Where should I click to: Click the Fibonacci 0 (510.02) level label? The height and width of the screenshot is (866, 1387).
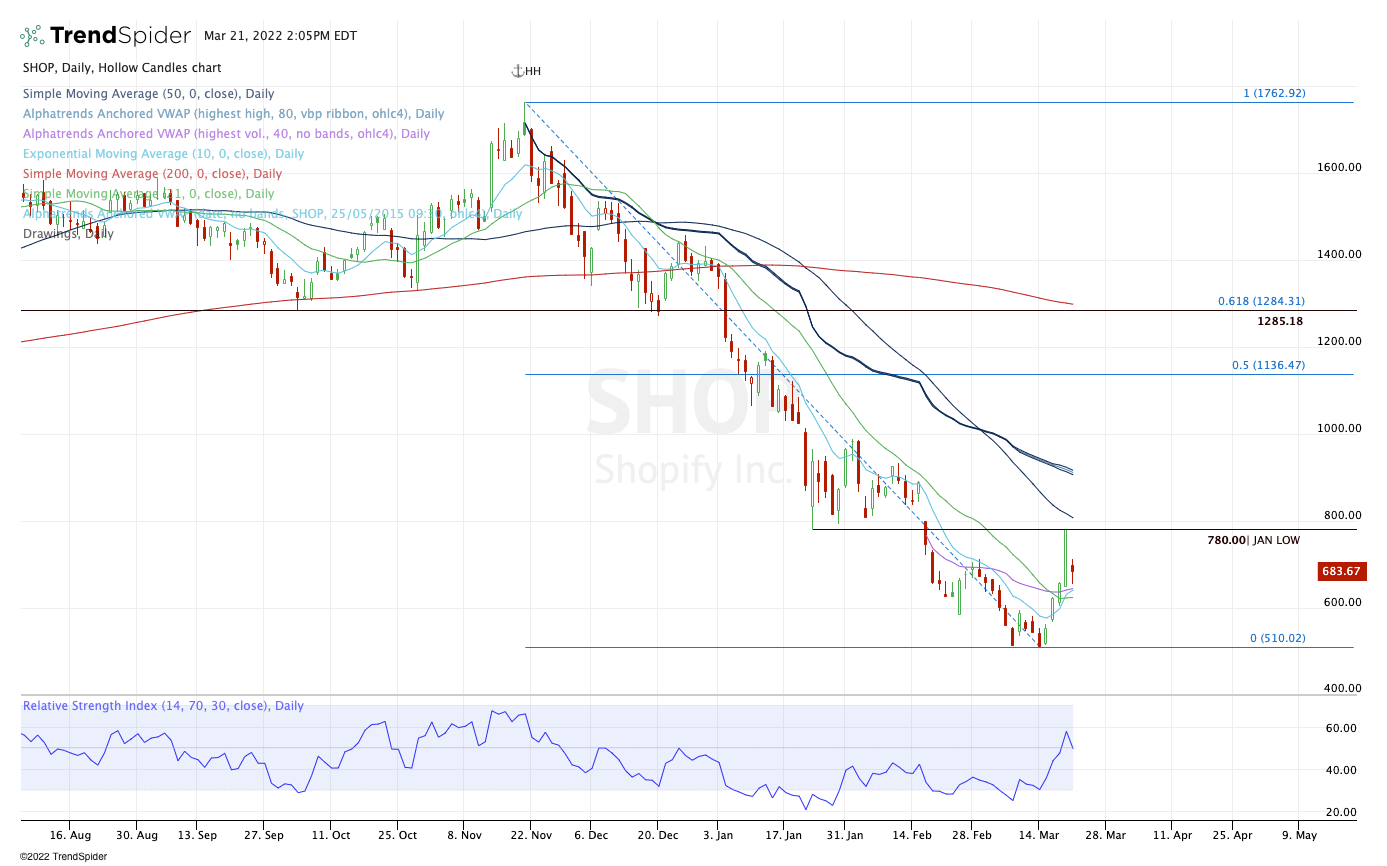[x=1278, y=638]
